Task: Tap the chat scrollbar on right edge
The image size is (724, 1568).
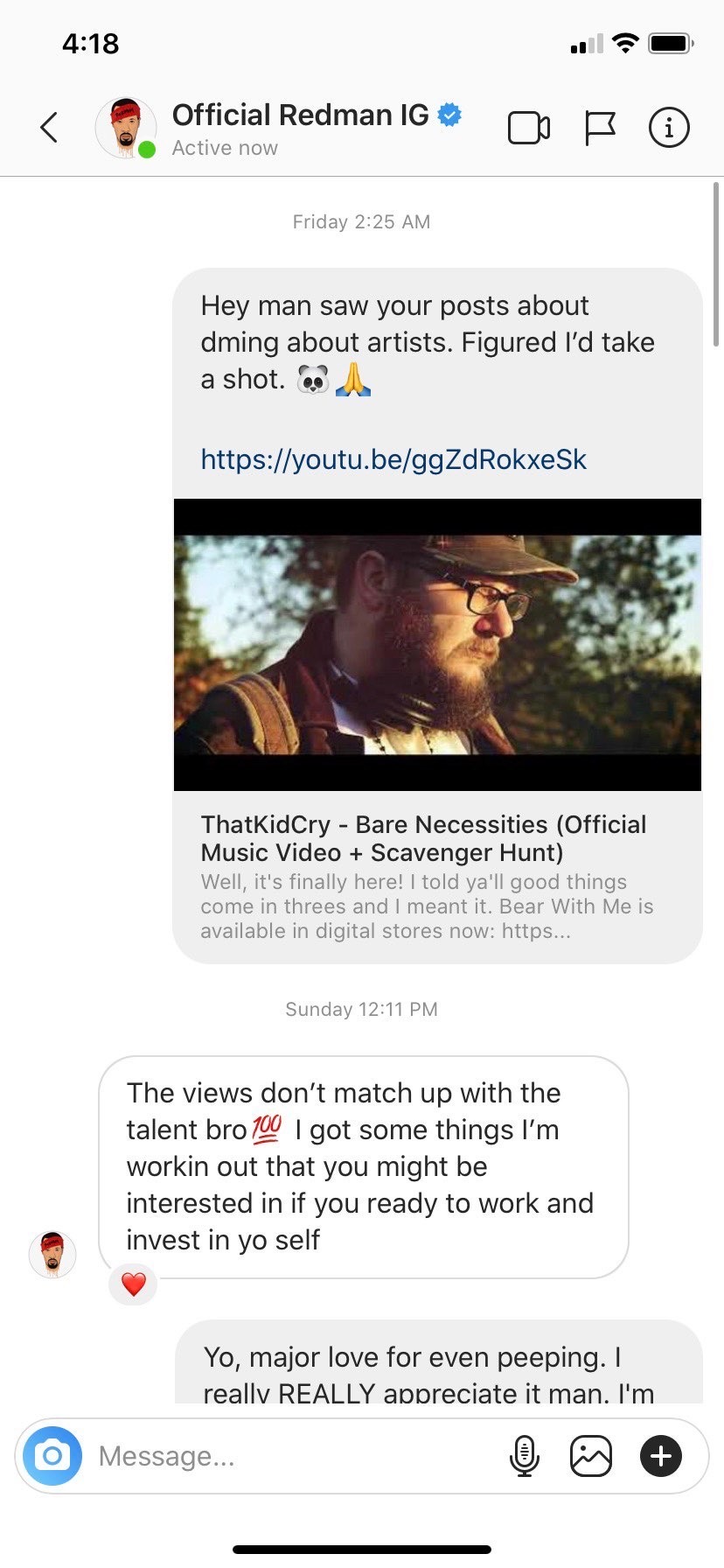Action: pyautogui.click(x=716, y=262)
